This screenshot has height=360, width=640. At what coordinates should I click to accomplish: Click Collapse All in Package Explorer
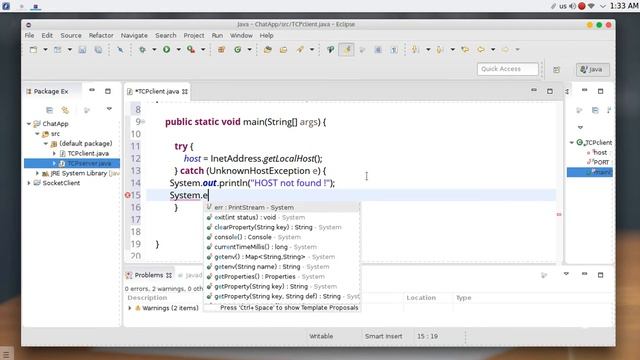point(49,110)
